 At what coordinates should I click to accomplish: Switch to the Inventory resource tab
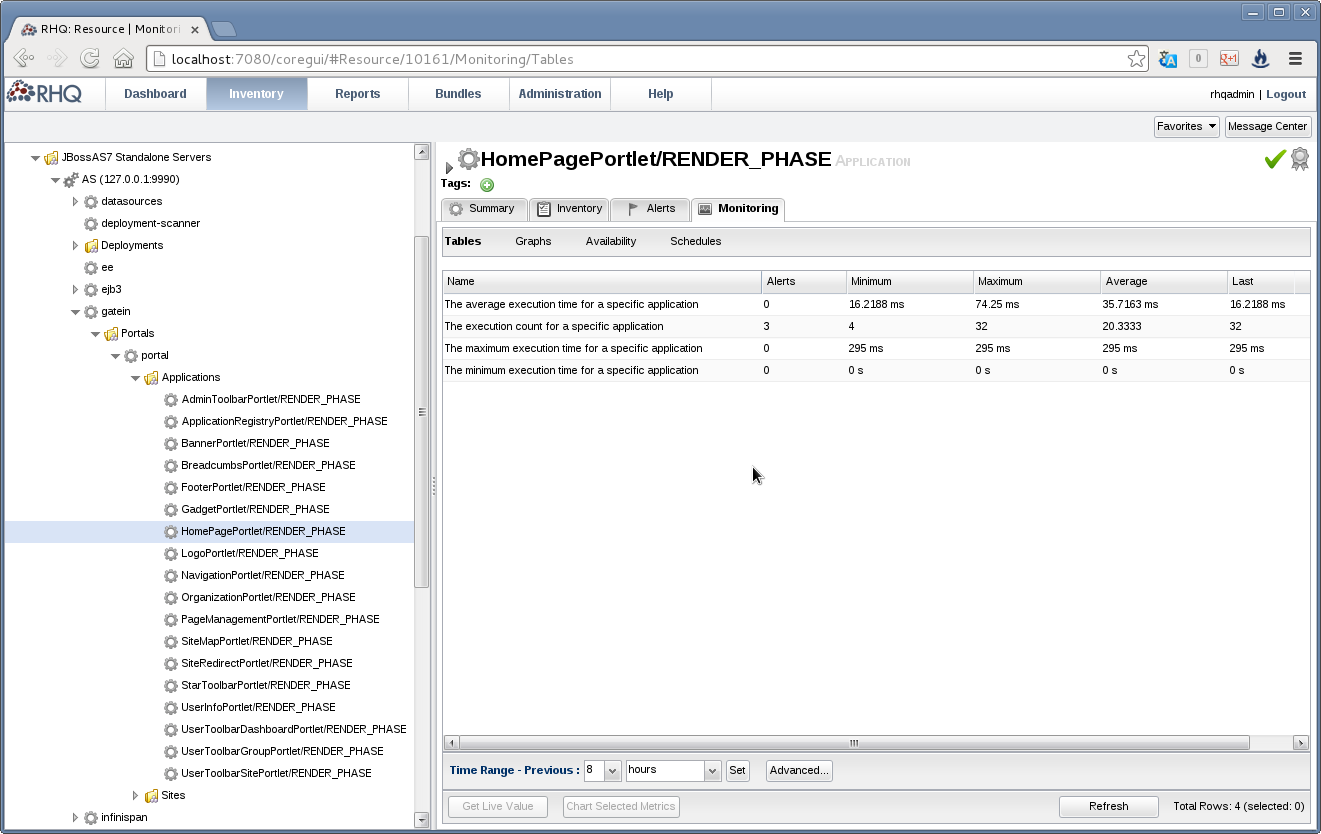point(568,209)
